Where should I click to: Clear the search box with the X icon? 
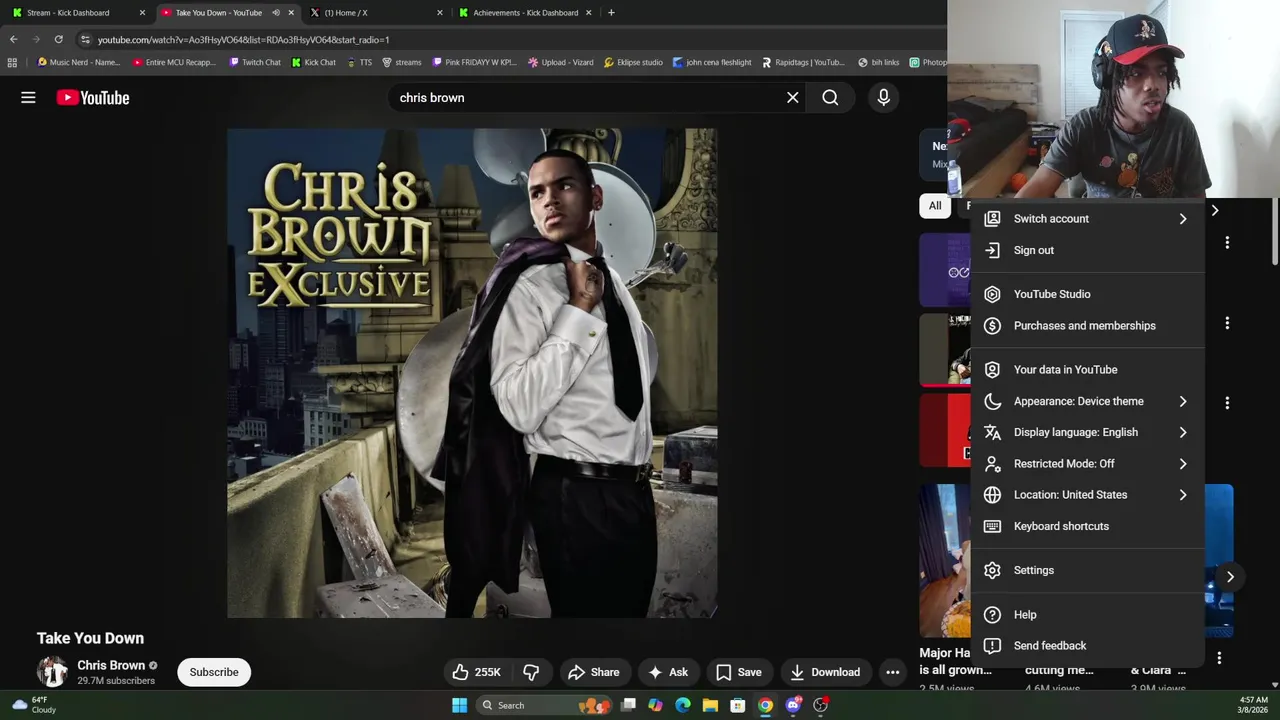tap(792, 97)
